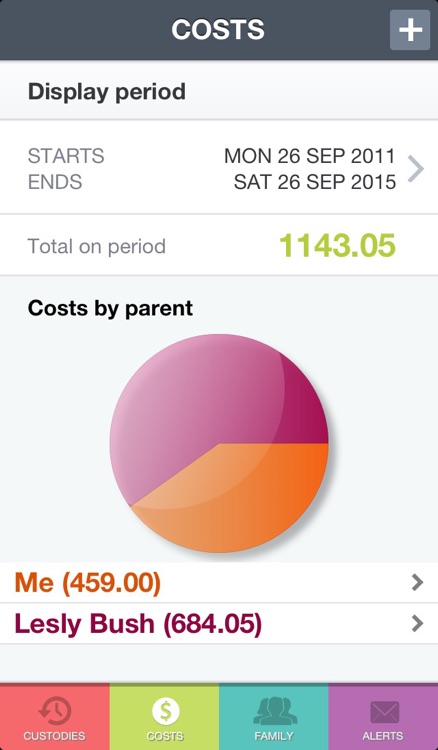Tap the plus icon to add cost
The height and width of the screenshot is (750, 438).
[410, 30]
